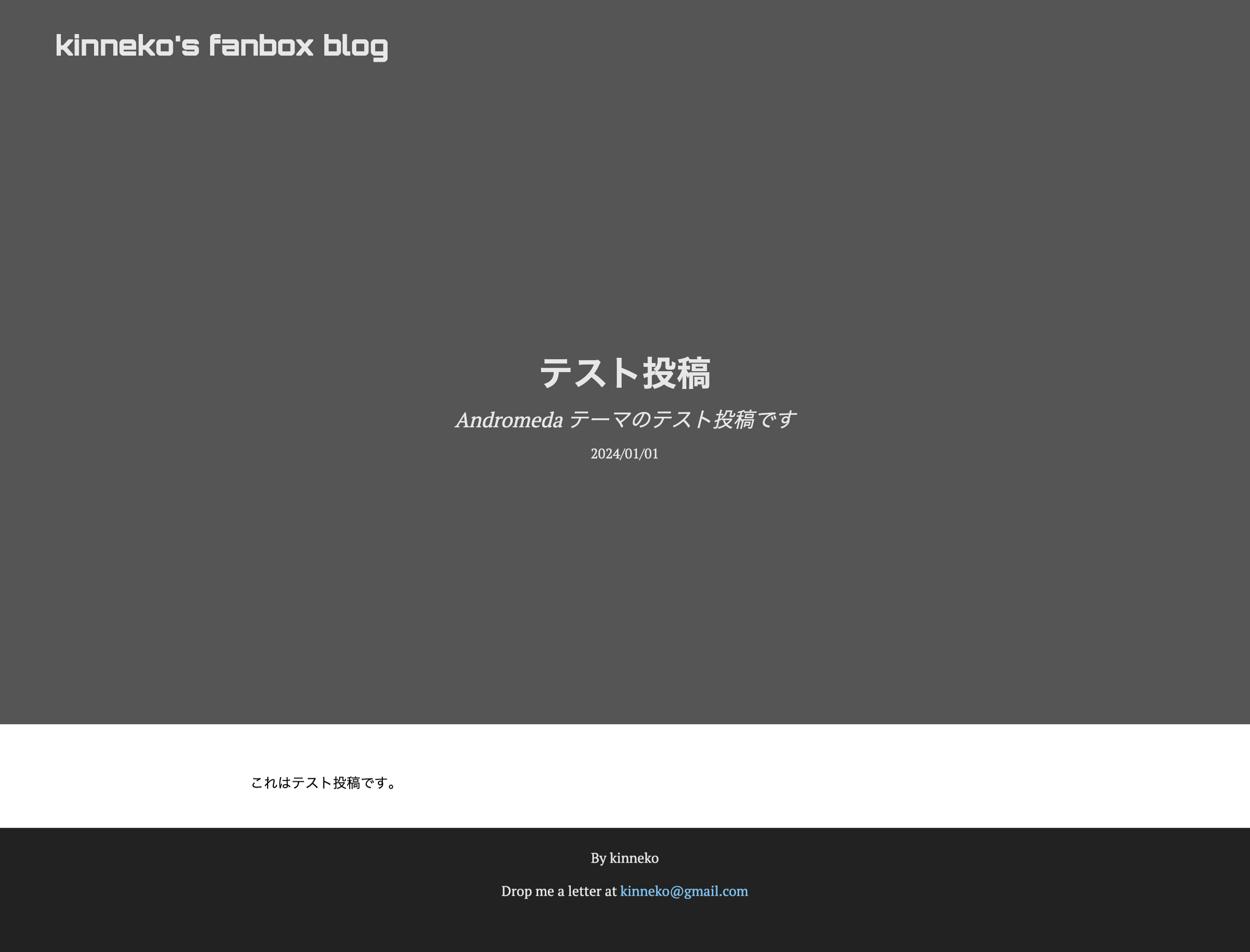Click the kinneko@gmail.com email link
Viewport: 1250px width, 952px height.
[x=684, y=891]
